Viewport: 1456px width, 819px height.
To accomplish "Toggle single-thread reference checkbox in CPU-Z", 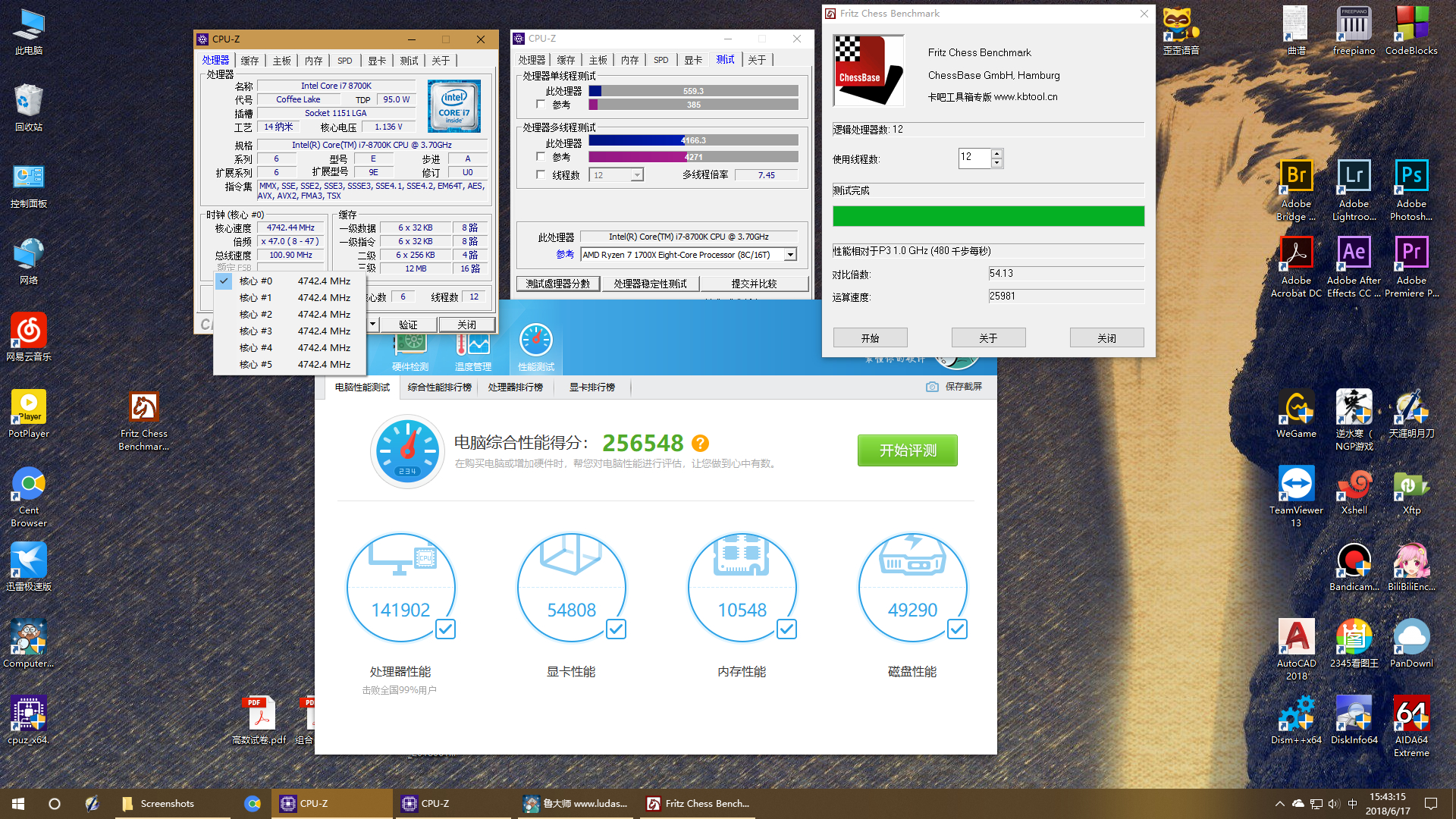I will [541, 105].
